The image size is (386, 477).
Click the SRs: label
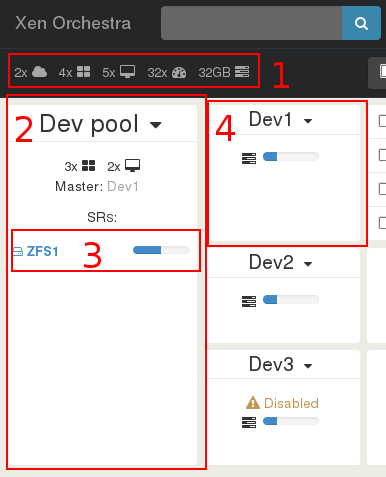102,217
